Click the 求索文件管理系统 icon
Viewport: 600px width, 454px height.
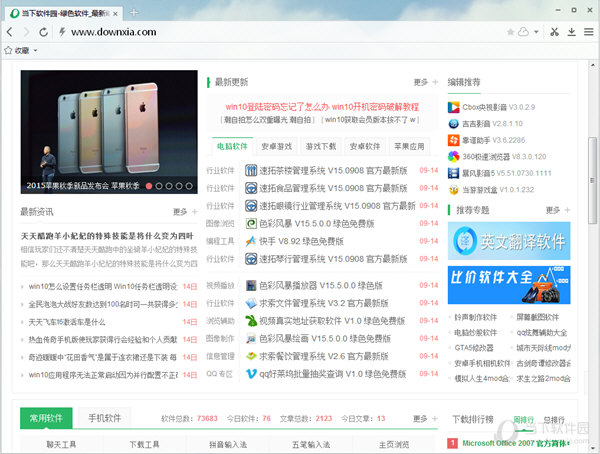click(x=251, y=303)
